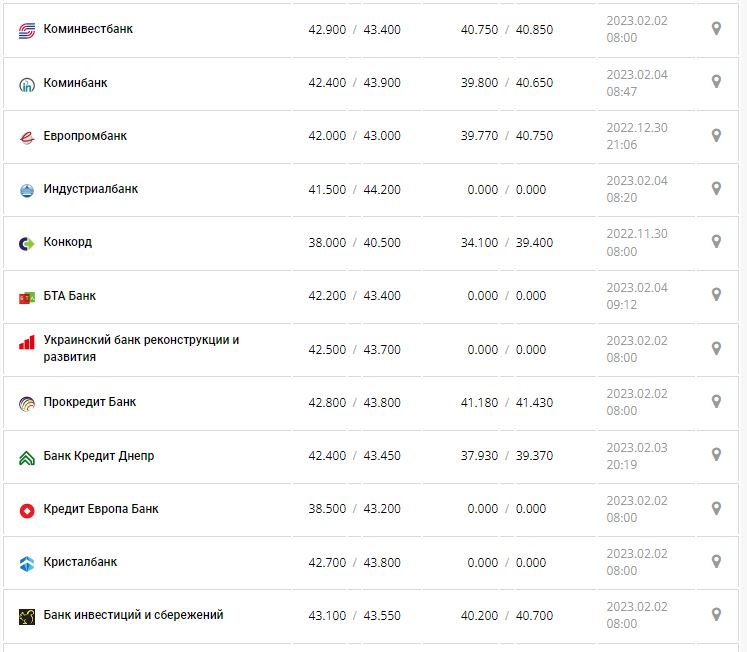
Task: Click the Коминвестбанк logo icon
Action: tap(27, 30)
